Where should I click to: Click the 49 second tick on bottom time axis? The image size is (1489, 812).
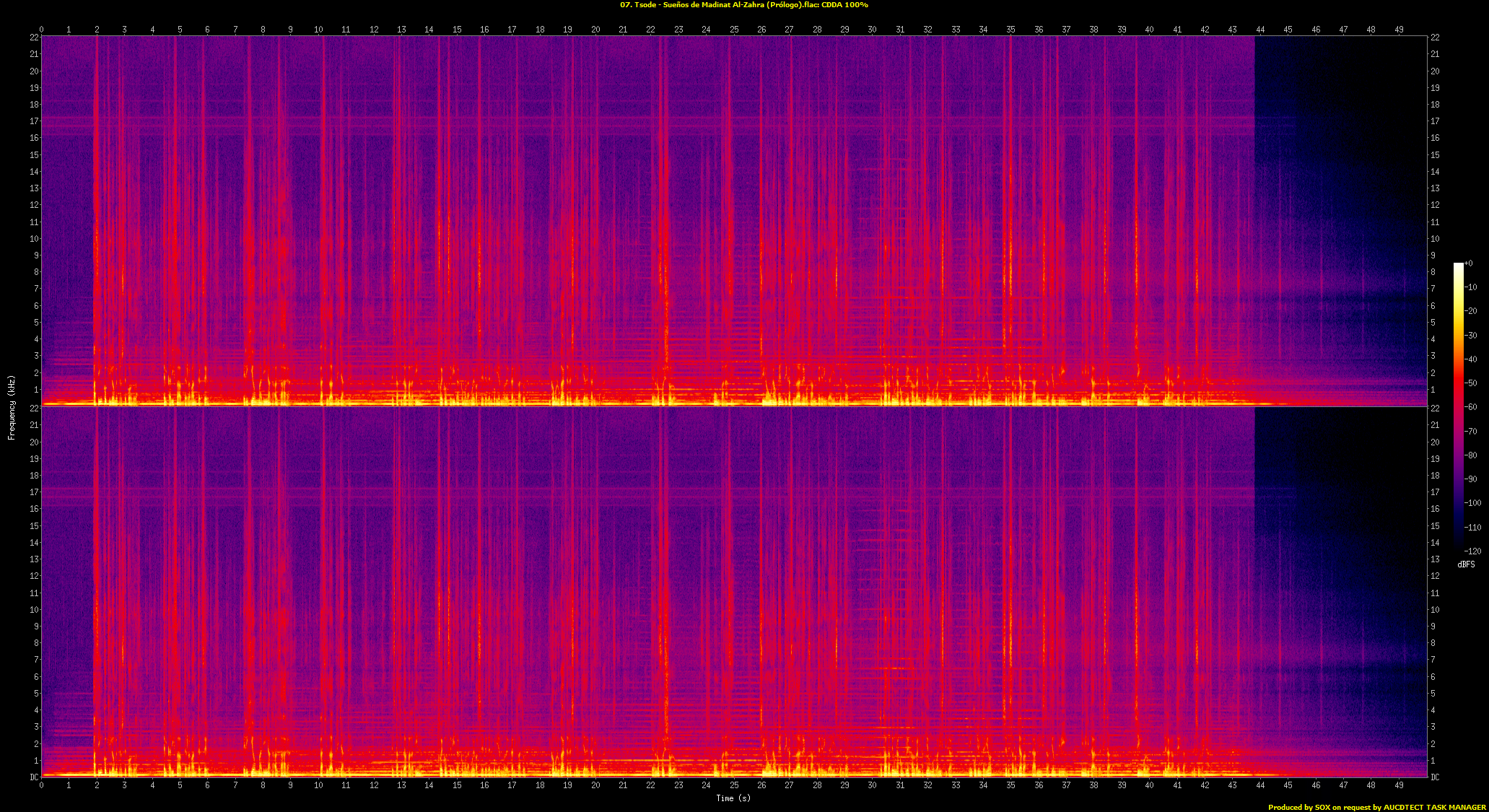[1399, 785]
